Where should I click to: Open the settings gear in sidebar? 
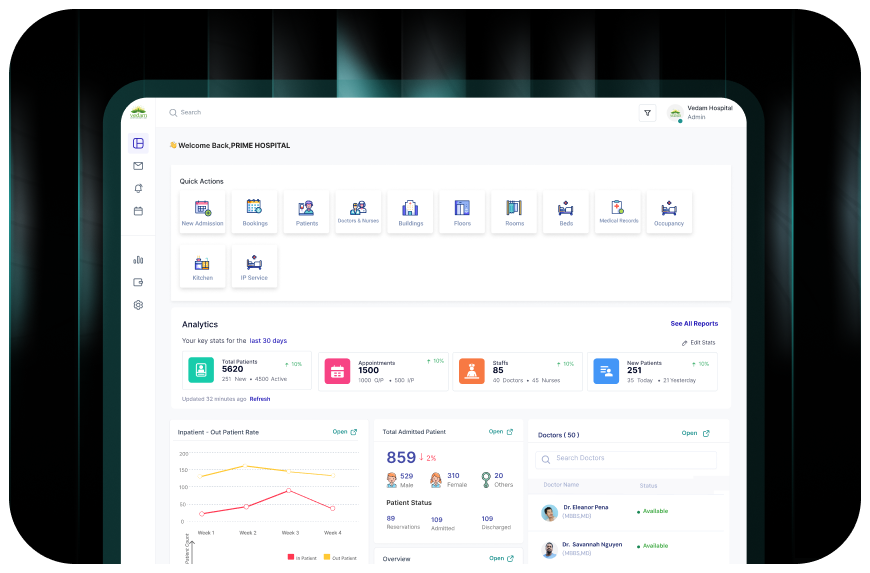(138, 305)
